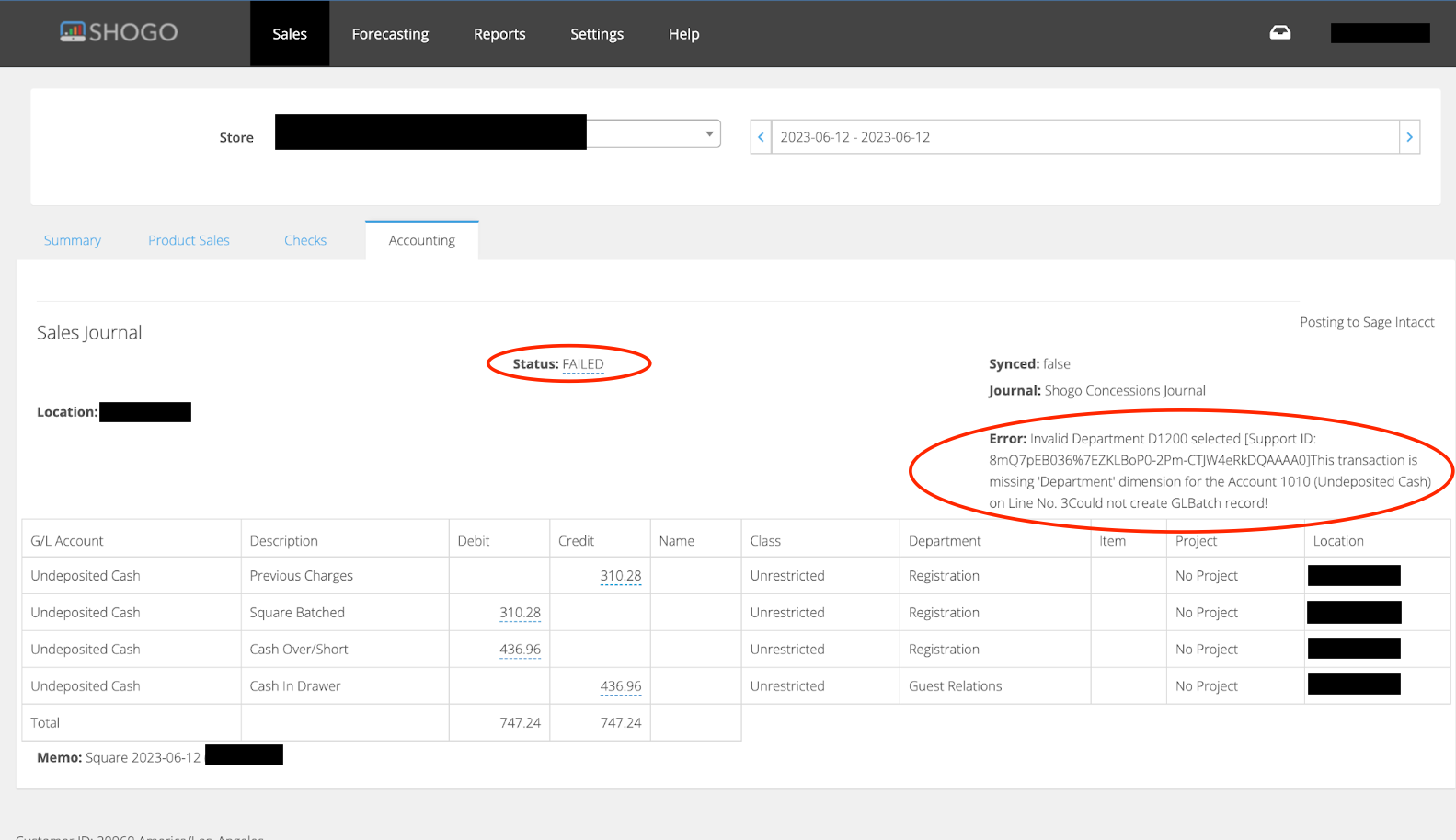Switch to the Product Sales tab
This screenshot has width=1456, height=840.
[189, 240]
